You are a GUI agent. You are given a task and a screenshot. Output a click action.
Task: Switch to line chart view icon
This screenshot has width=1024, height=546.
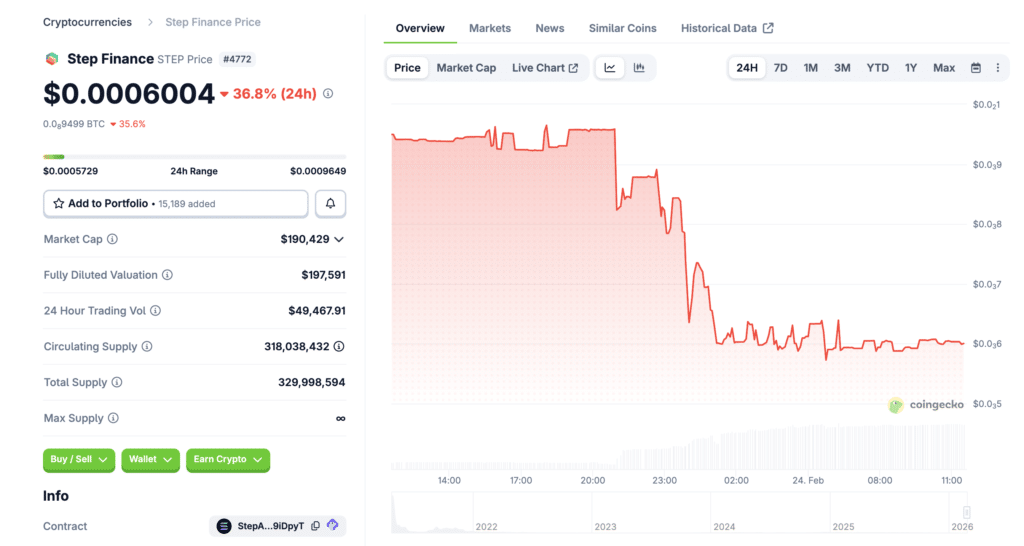tap(610, 68)
